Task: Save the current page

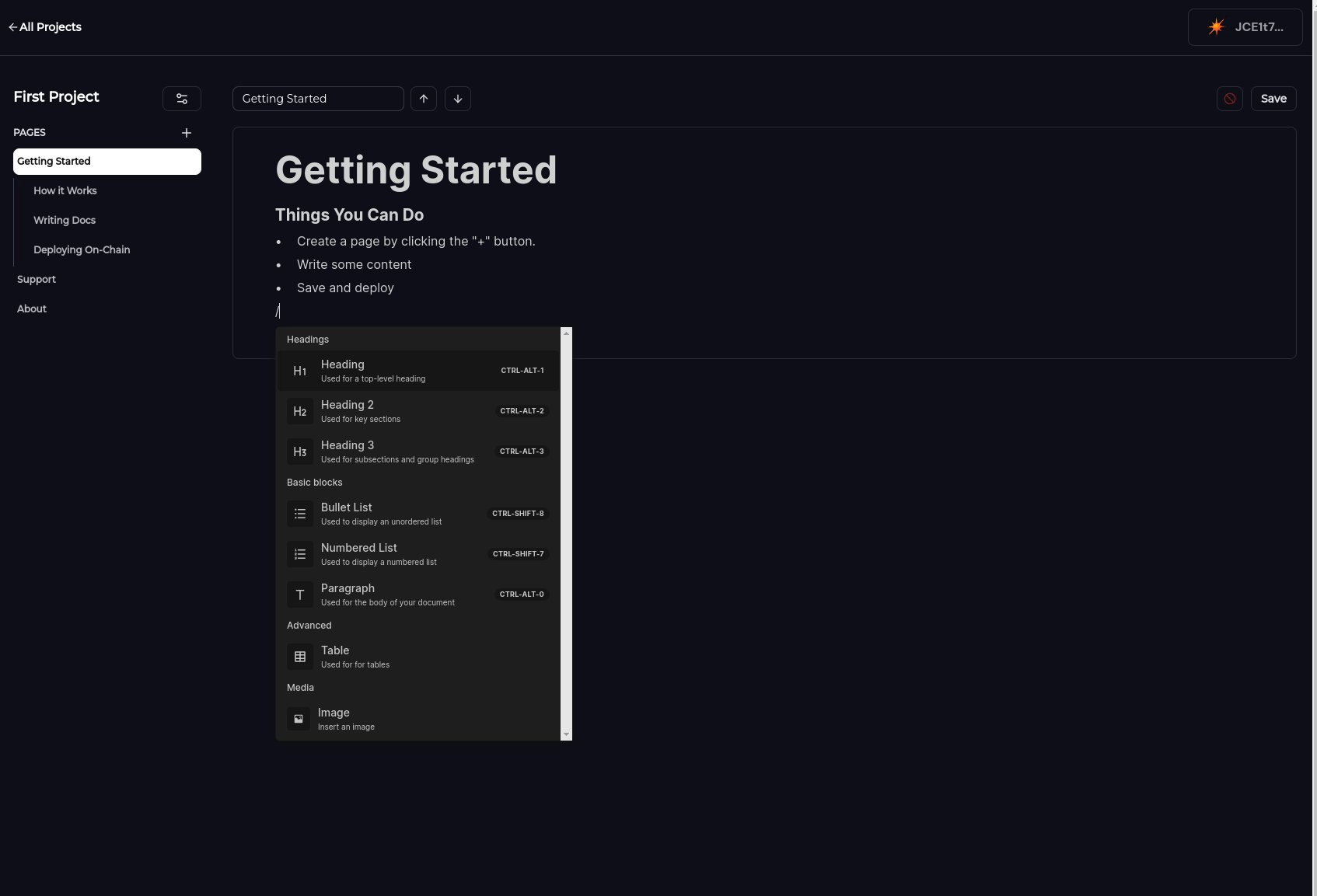Action: click(1273, 99)
